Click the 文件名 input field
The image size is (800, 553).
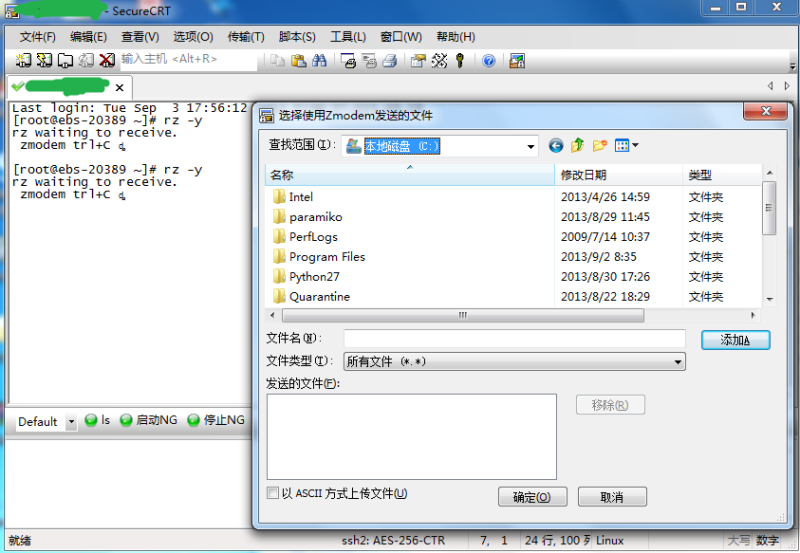tap(514, 339)
